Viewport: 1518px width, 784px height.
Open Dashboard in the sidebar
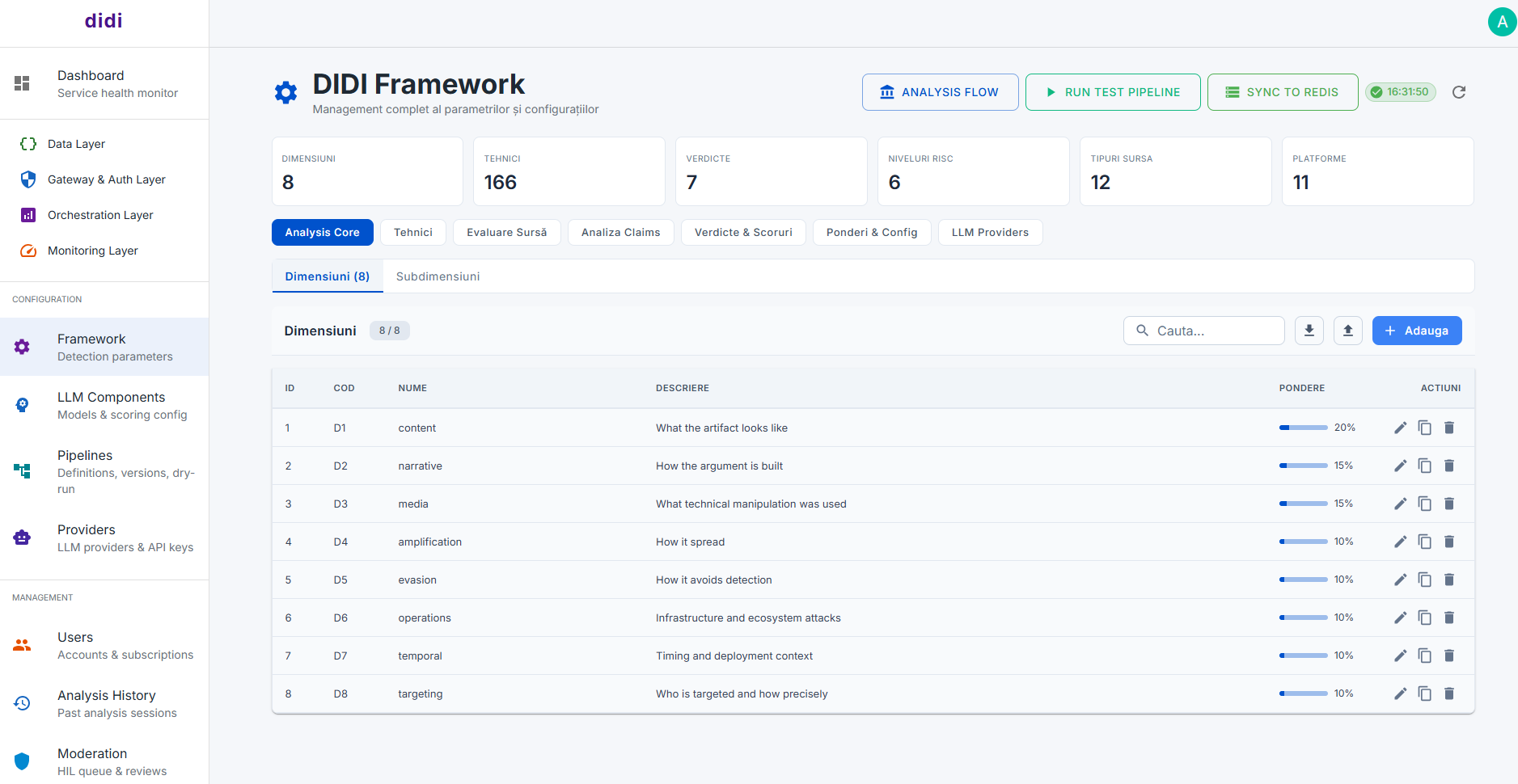tap(104, 83)
